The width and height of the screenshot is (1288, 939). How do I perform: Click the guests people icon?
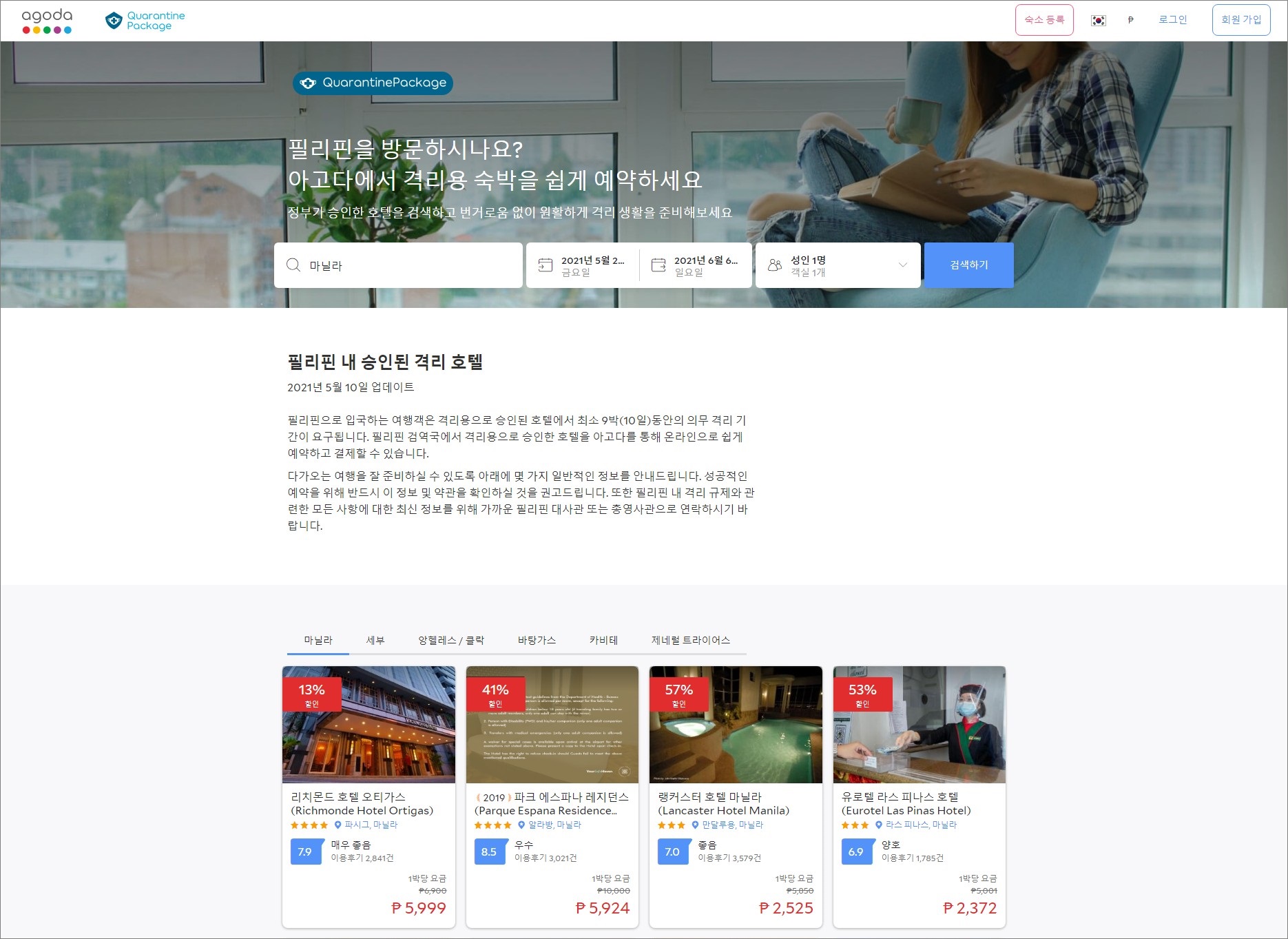coord(775,265)
